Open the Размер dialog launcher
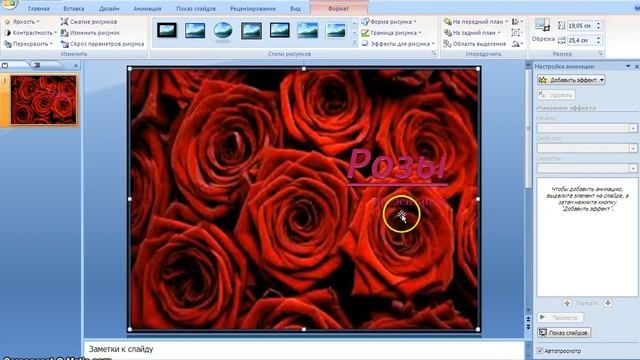Screen dimensions: 640x360 (600, 53)
